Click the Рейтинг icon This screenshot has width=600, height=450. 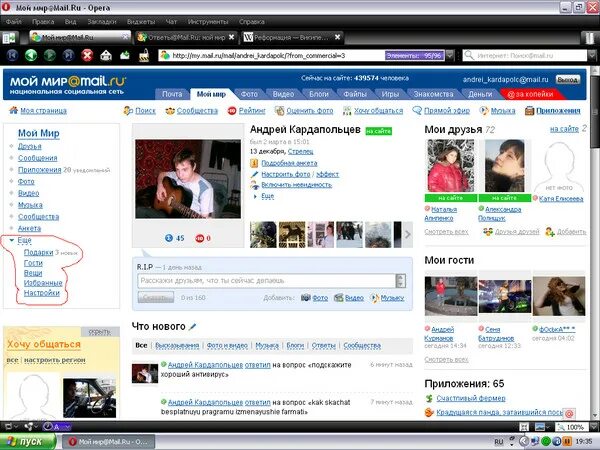pyautogui.click(x=232, y=111)
